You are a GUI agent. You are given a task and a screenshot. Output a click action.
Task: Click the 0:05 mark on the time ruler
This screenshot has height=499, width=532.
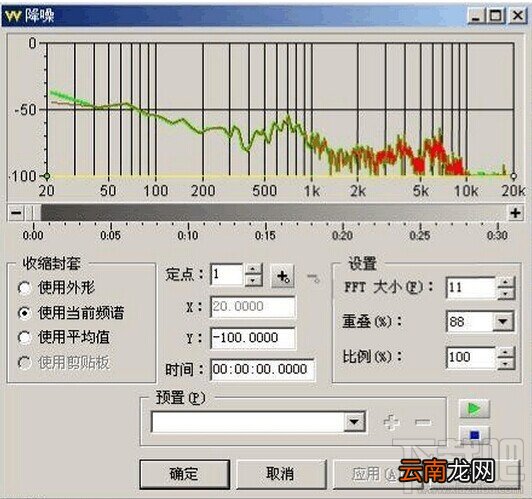tap(111, 235)
